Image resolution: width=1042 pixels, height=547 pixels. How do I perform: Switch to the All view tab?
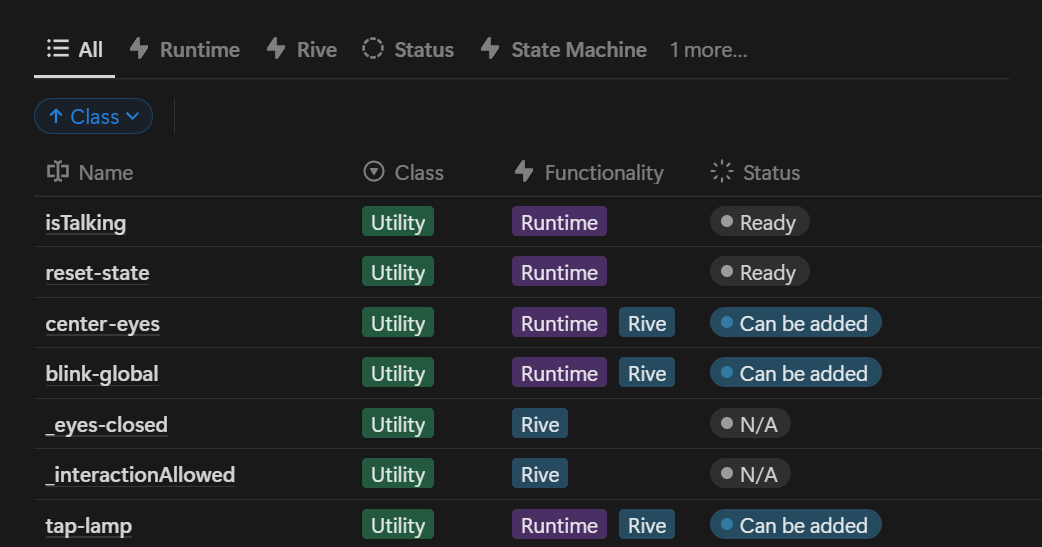(74, 50)
